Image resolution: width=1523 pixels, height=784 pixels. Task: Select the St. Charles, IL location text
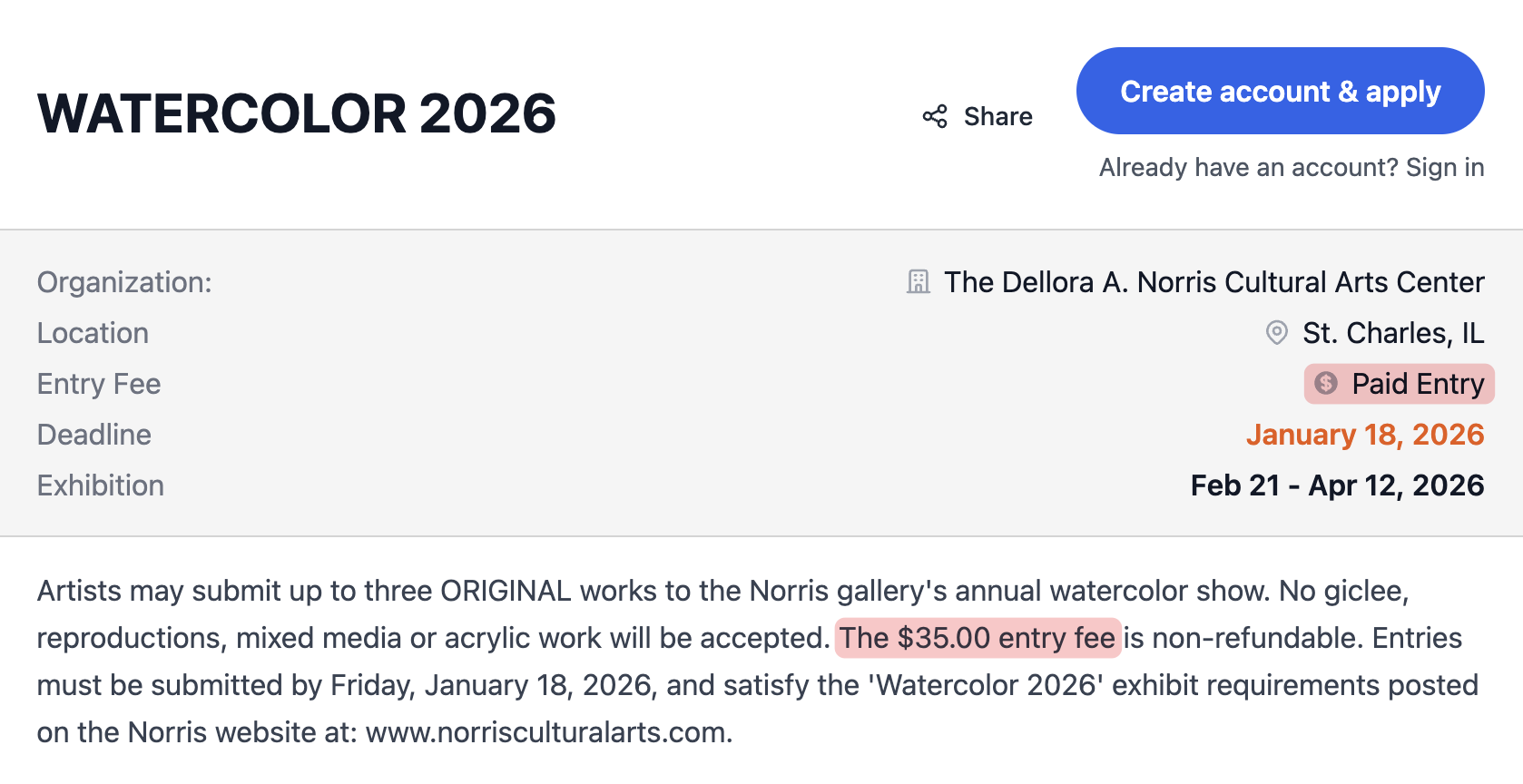1393,333
